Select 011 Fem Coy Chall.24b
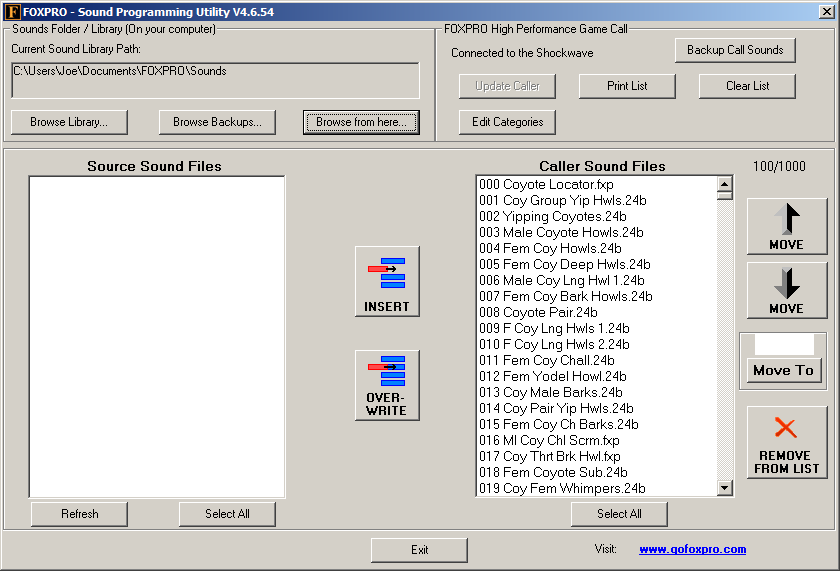Image resolution: width=840 pixels, height=571 pixels. coord(597,360)
